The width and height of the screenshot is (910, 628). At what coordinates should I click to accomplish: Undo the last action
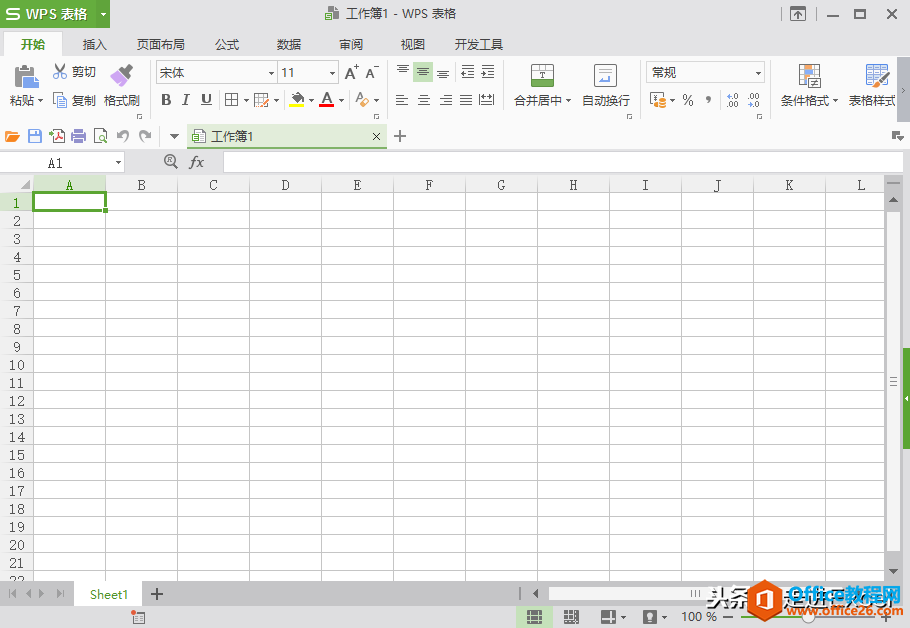[x=122, y=136]
